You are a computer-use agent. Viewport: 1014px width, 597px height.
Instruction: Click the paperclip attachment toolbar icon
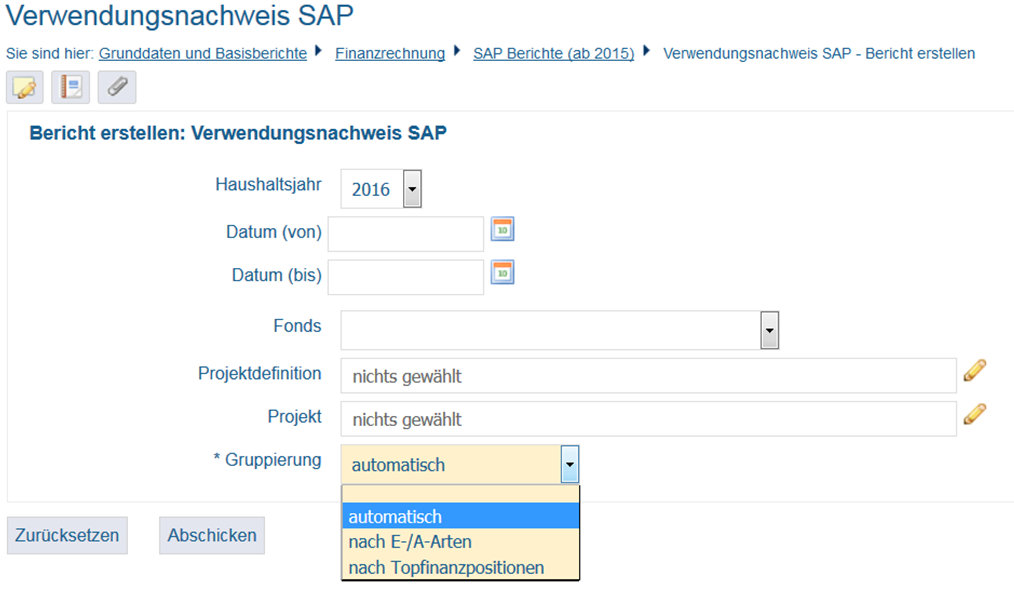117,87
